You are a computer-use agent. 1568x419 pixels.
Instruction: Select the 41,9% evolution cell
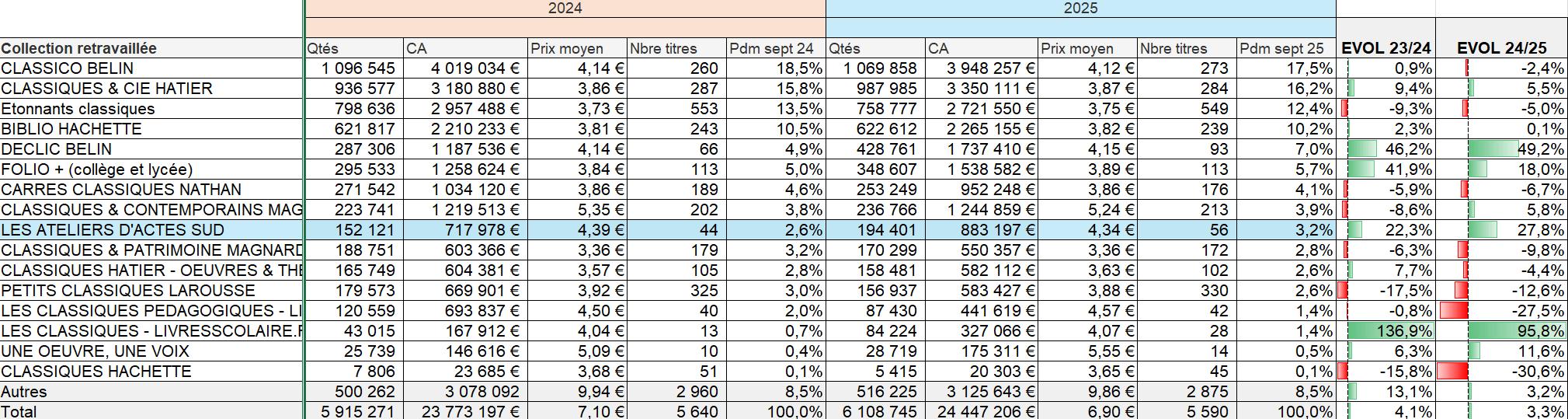1385,169
